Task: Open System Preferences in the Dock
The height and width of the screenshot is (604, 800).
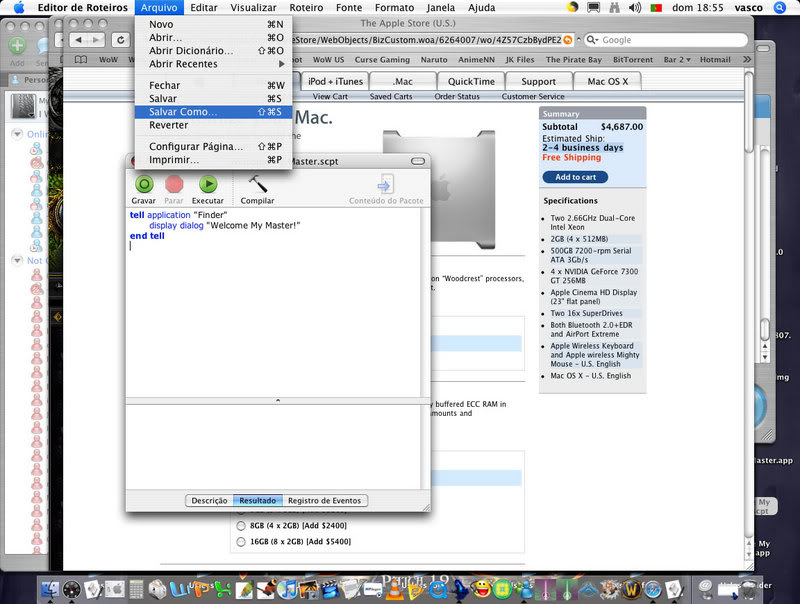Action: pyautogui.click(x=115, y=589)
